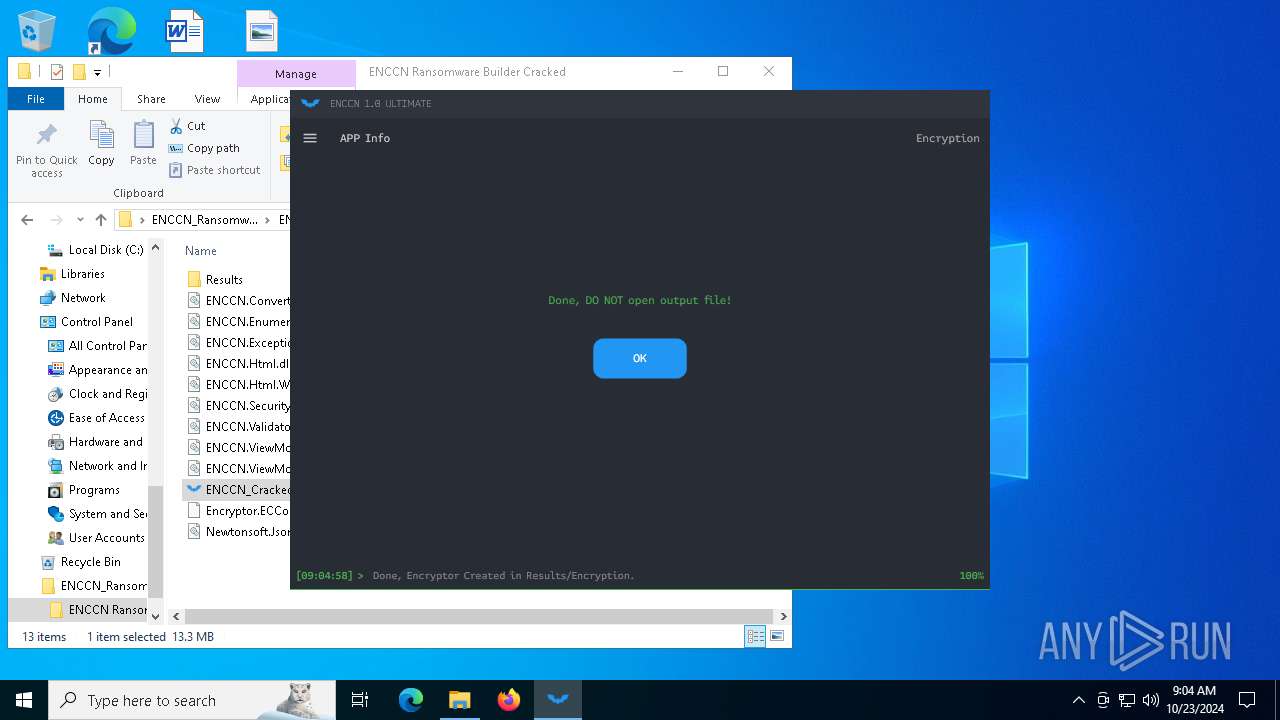Screen dimensions: 1280x720
Task: Click Properties icon in Quick Access Toolbar
Action: (x=56, y=72)
